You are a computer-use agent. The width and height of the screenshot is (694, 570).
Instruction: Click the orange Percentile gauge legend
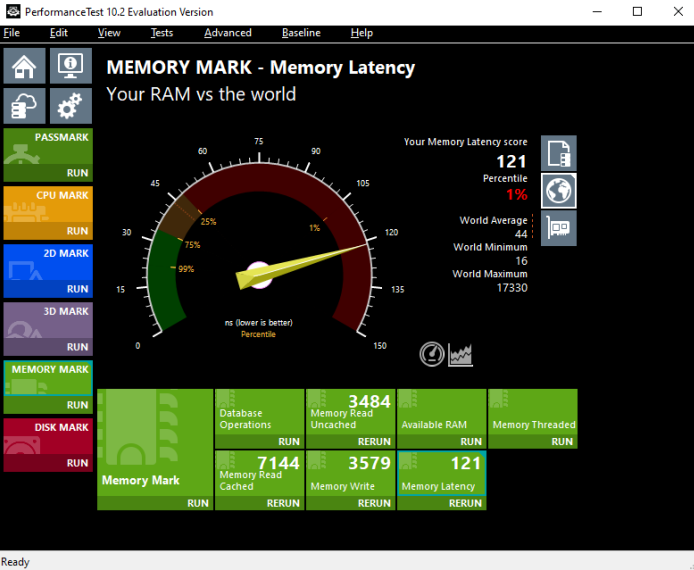point(258,334)
